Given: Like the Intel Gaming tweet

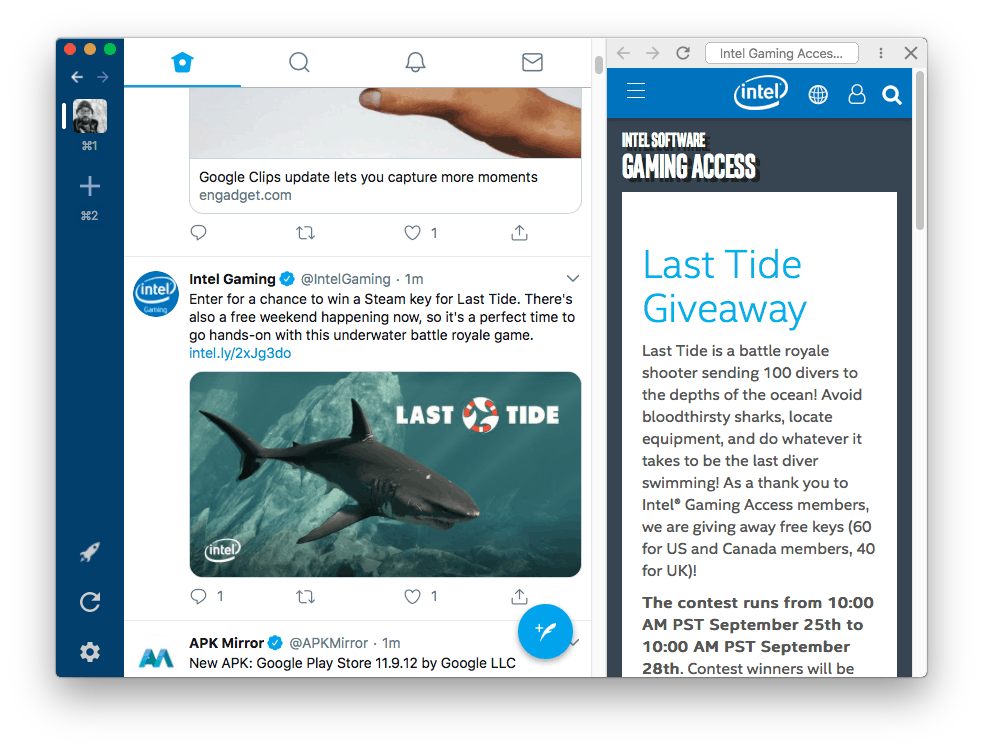Looking at the screenshot, I should (412, 596).
